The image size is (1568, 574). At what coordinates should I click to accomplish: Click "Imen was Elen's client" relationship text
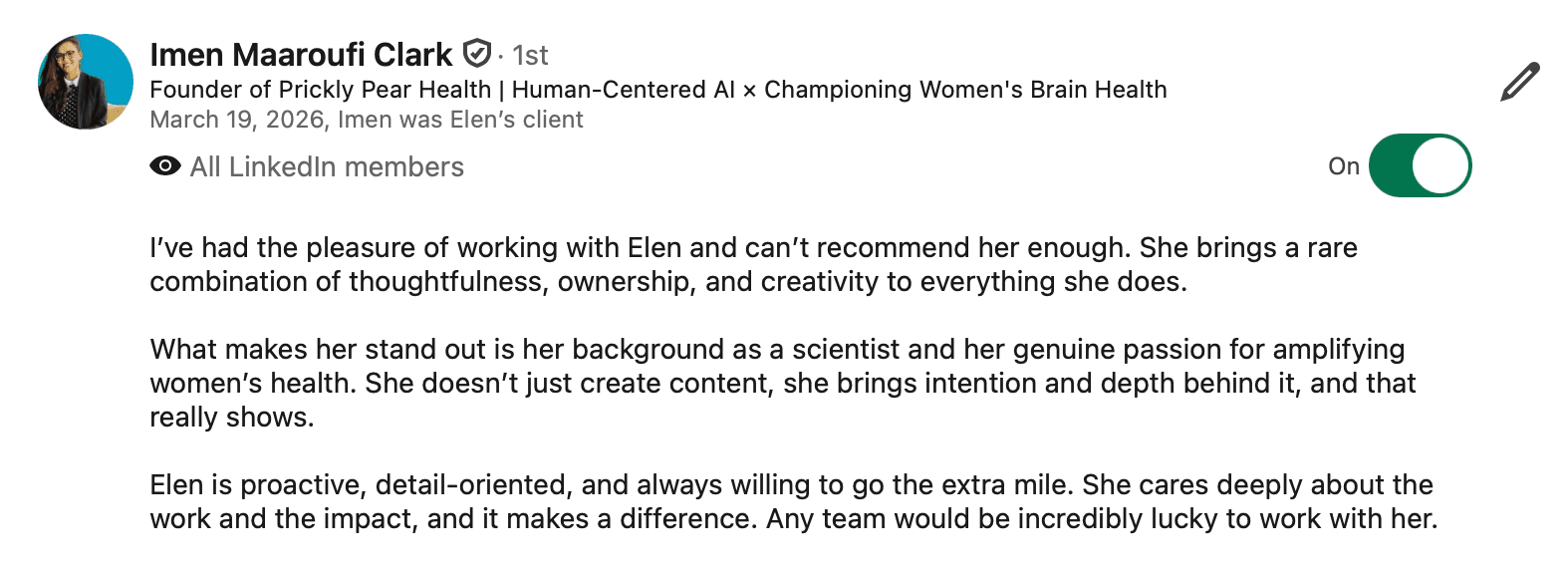[460, 120]
